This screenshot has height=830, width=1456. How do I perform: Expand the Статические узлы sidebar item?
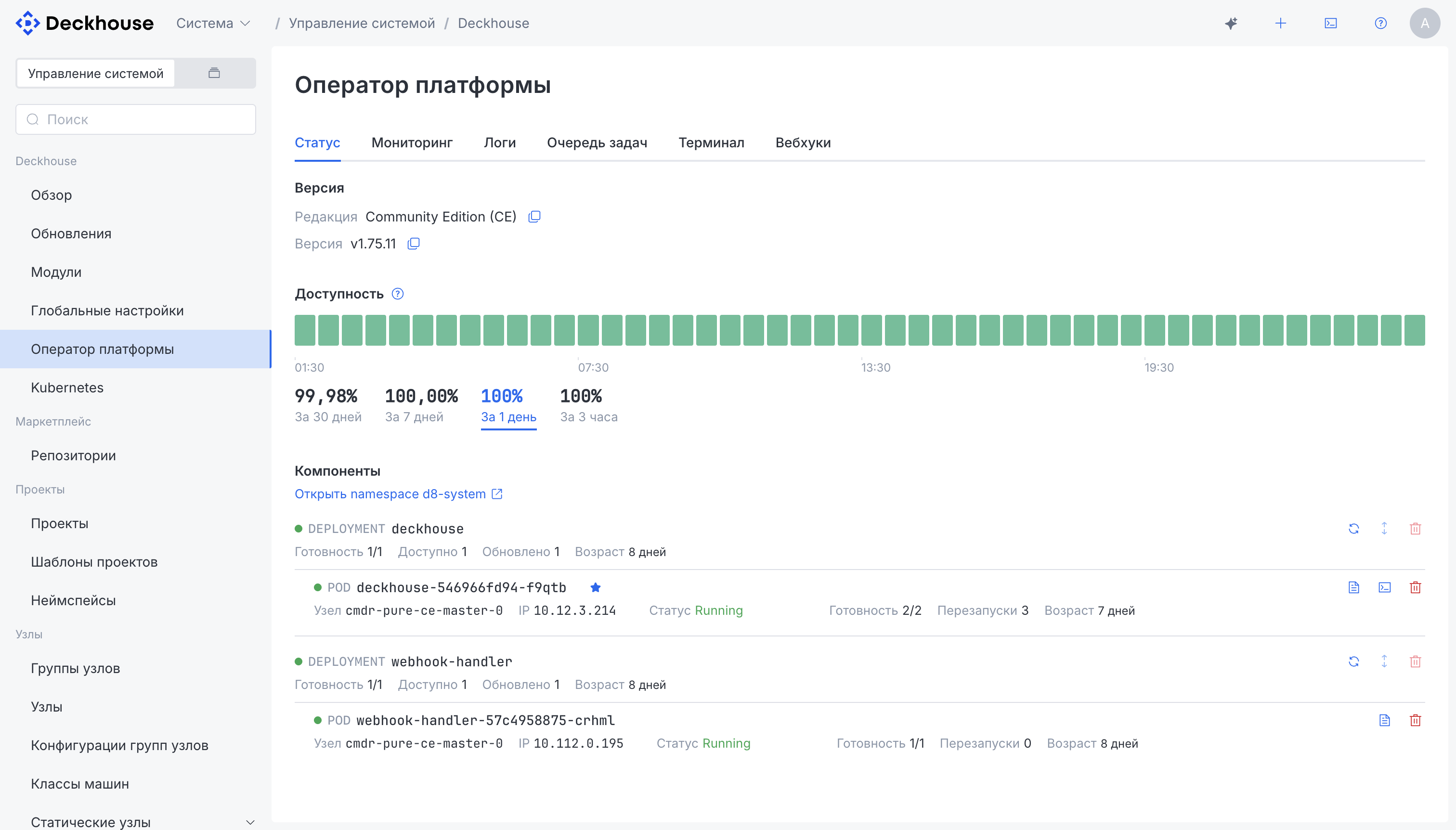coord(250,822)
